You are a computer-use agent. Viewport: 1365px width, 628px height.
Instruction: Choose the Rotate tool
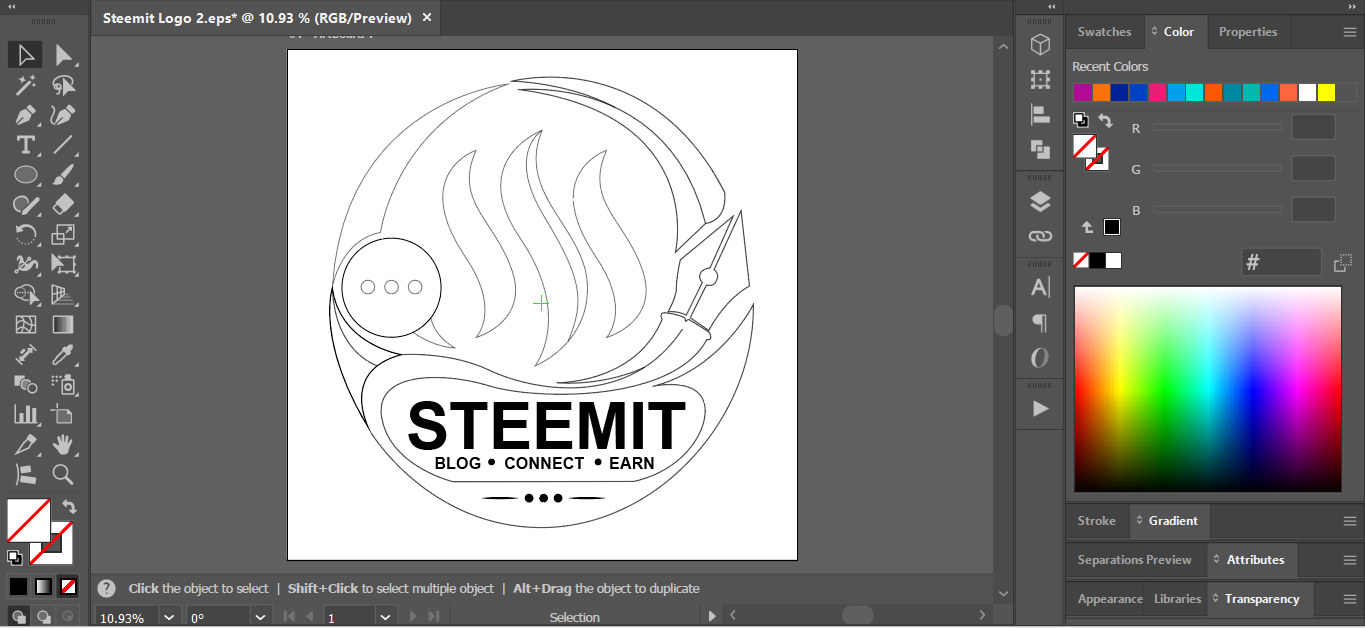point(26,235)
